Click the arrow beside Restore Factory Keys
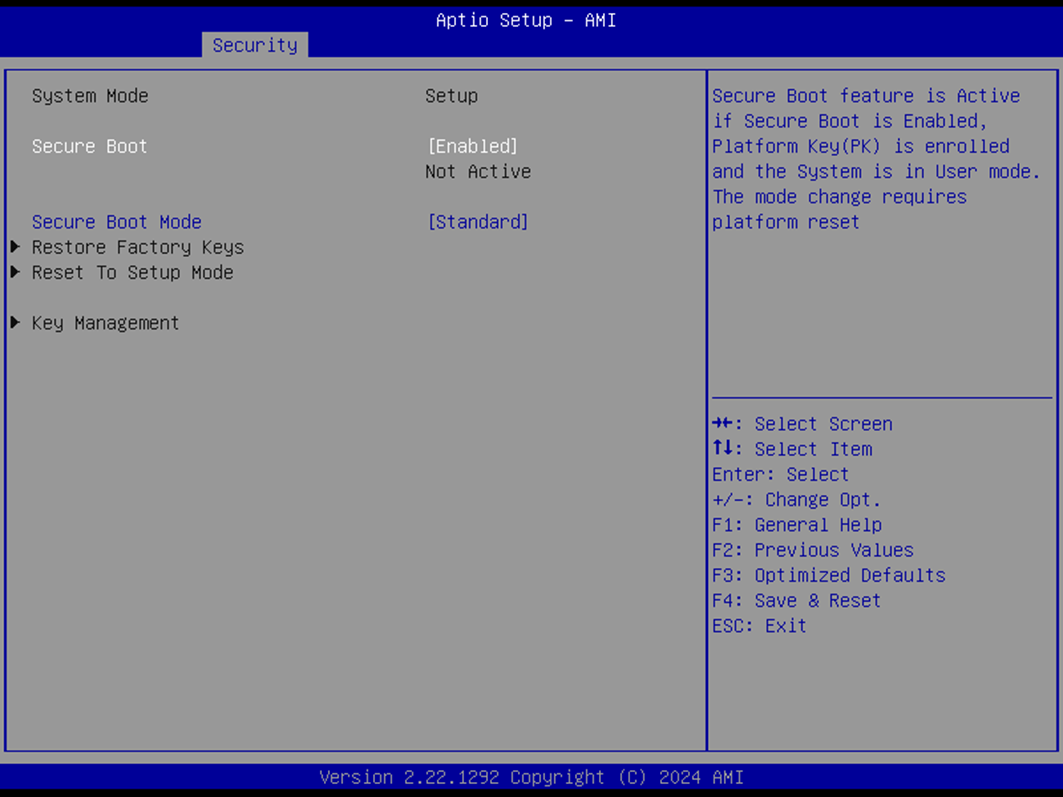Image resolution: width=1063 pixels, height=797 pixels. (15, 247)
